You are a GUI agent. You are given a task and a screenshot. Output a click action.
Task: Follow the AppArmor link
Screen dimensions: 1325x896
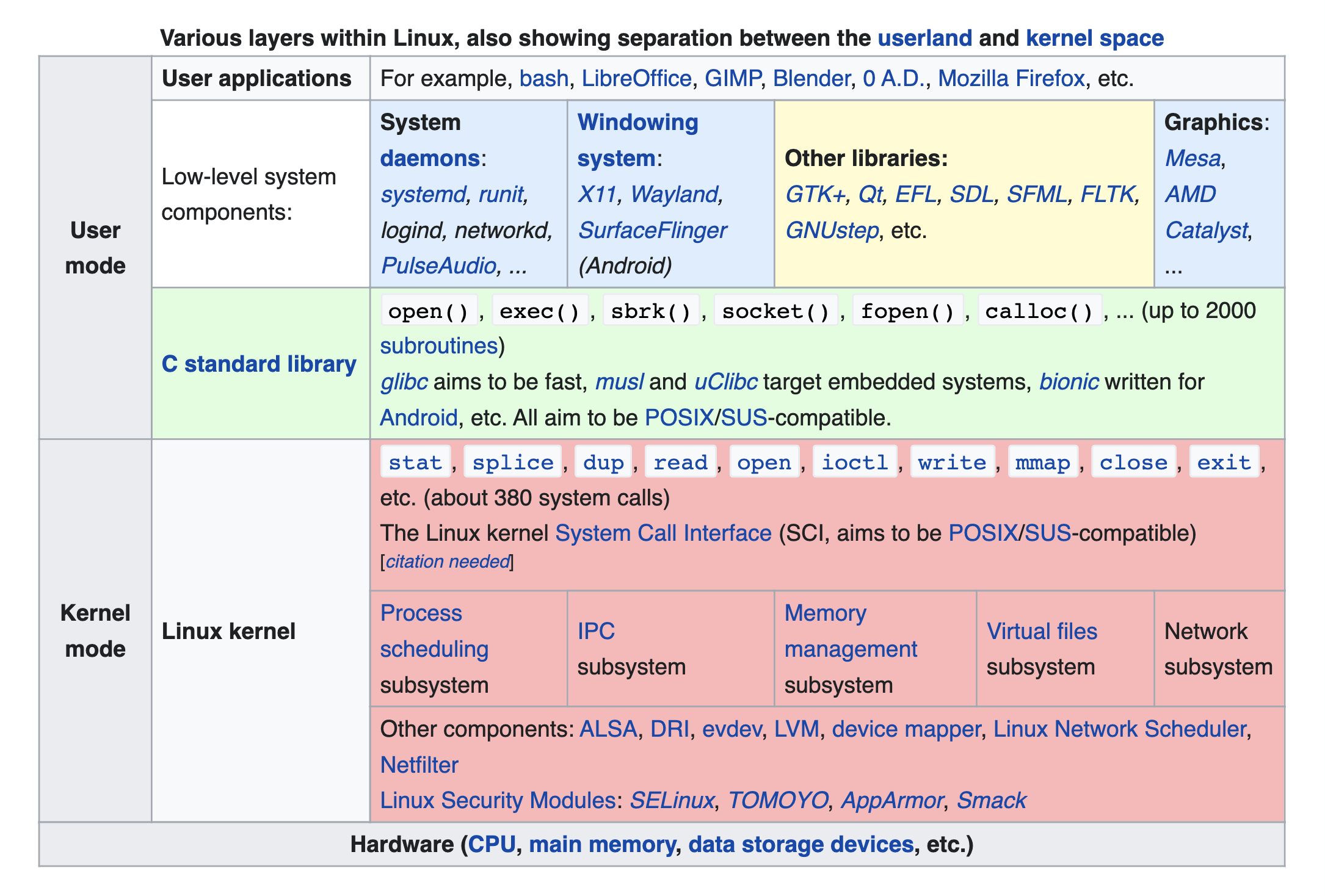(x=891, y=800)
